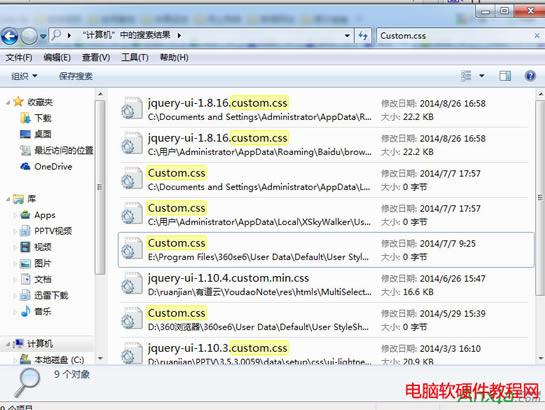Click file icon of jquery-ui-1.10.4.custom.min.css
The image size is (545, 410).
(132, 283)
